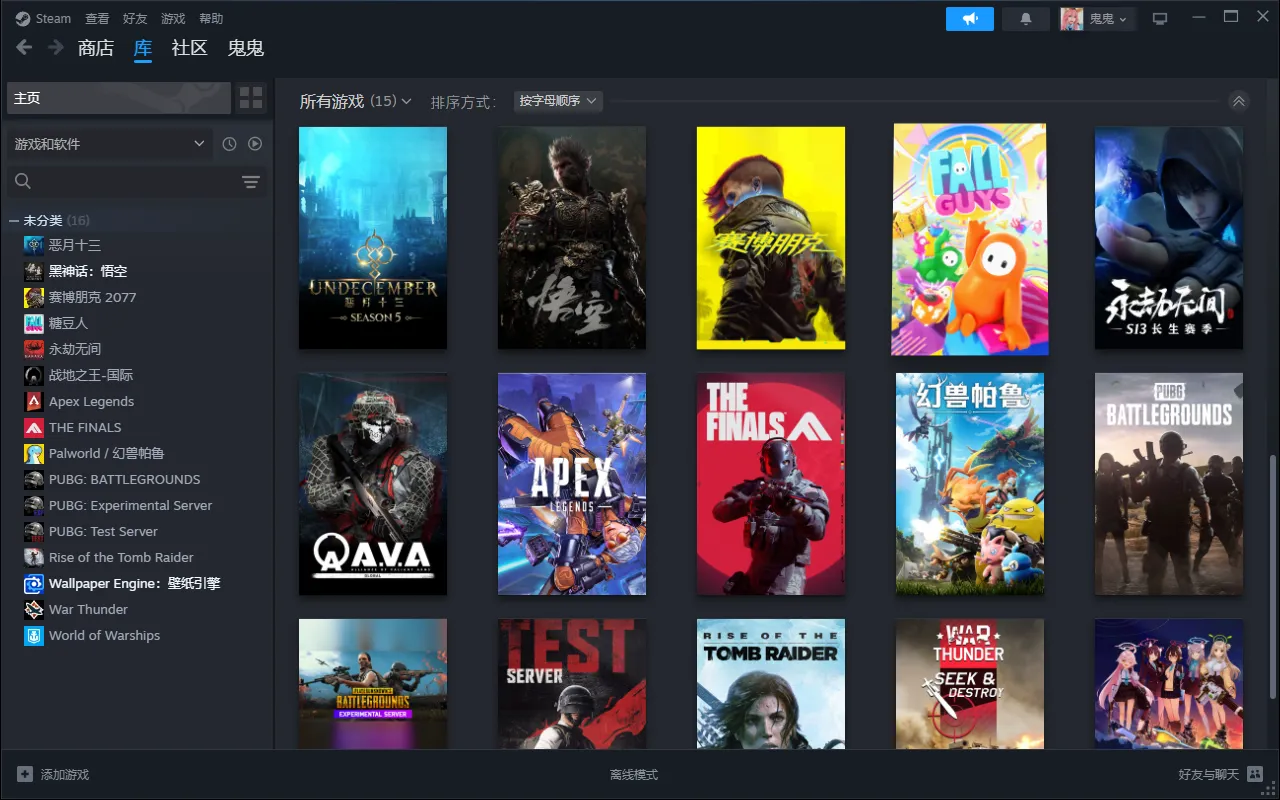Collapse the 未分类 category
Screen dimensions: 1280x800
click(14, 220)
